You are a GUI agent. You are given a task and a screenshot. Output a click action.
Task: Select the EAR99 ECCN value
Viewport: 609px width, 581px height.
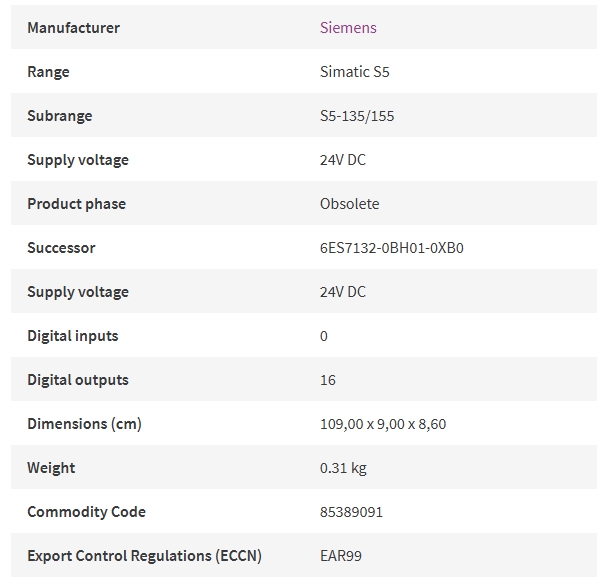(341, 556)
